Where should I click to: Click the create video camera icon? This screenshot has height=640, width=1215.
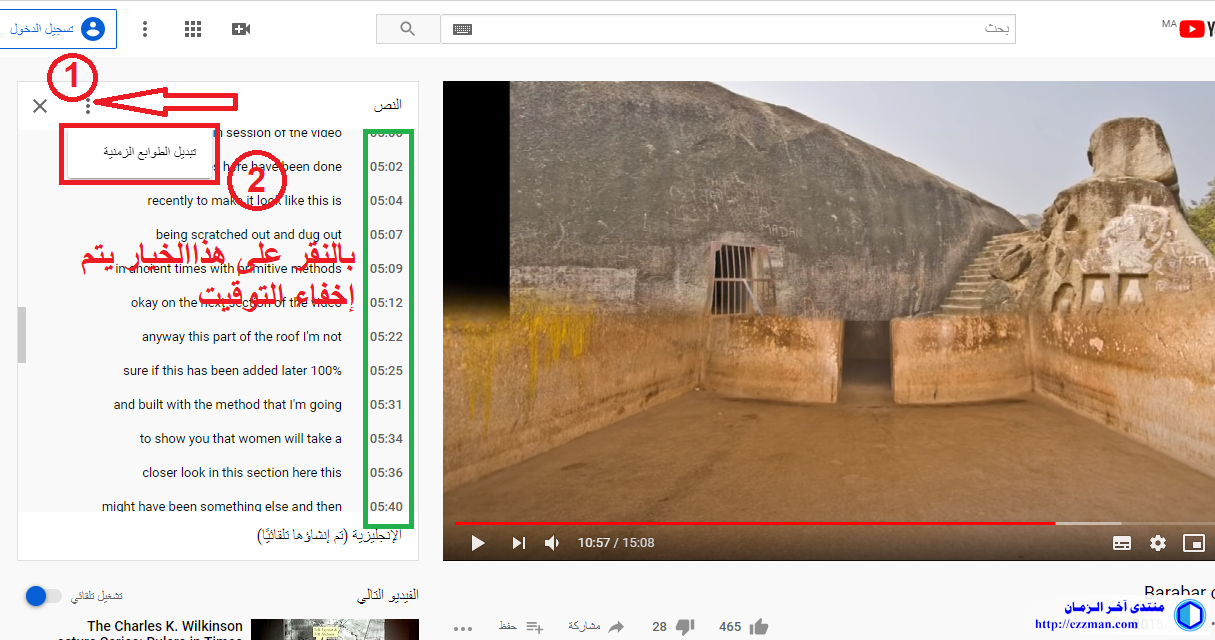[240, 29]
